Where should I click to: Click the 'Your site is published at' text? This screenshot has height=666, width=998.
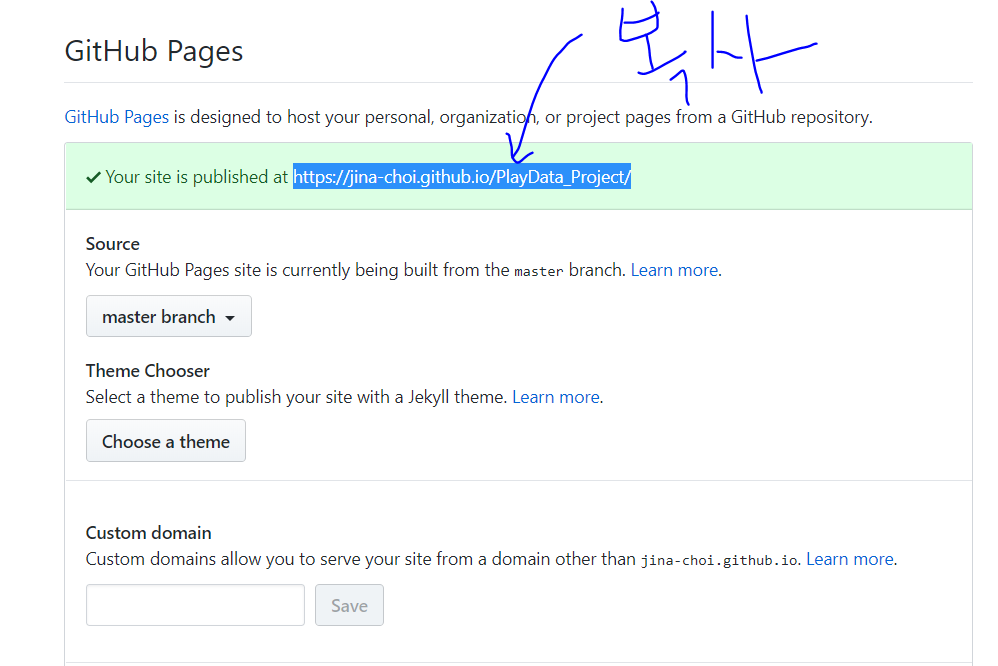tap(196, 177)
